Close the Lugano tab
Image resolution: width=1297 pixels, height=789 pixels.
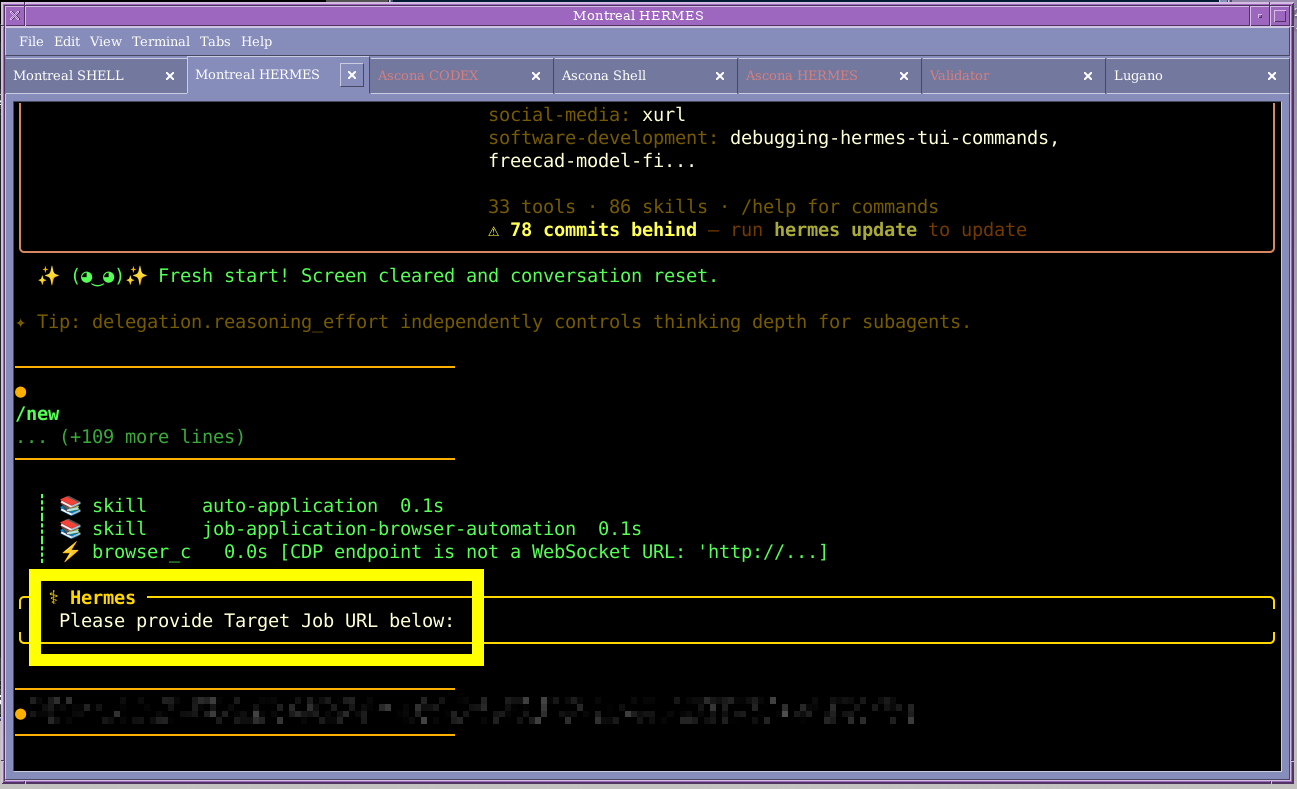coord(1272,76)
